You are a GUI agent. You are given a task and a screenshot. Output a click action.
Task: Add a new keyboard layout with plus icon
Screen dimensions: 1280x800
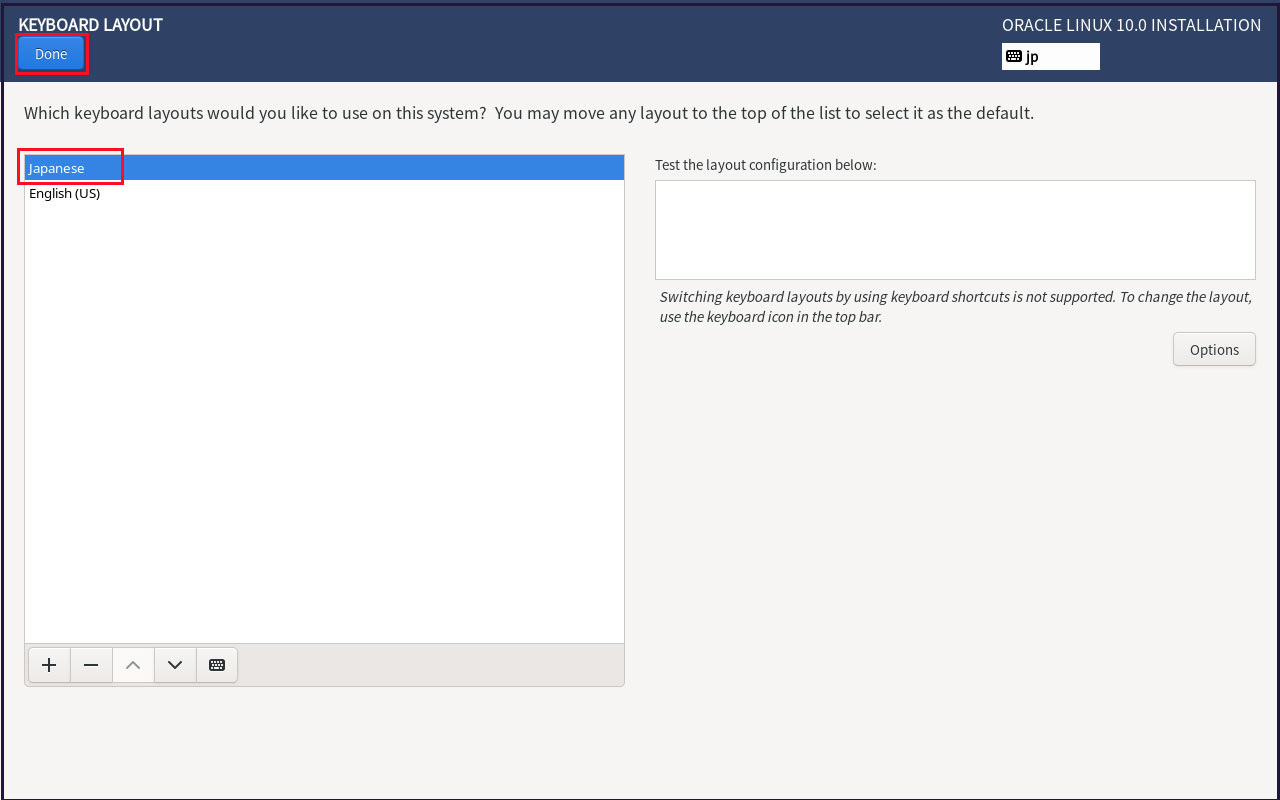49,665
